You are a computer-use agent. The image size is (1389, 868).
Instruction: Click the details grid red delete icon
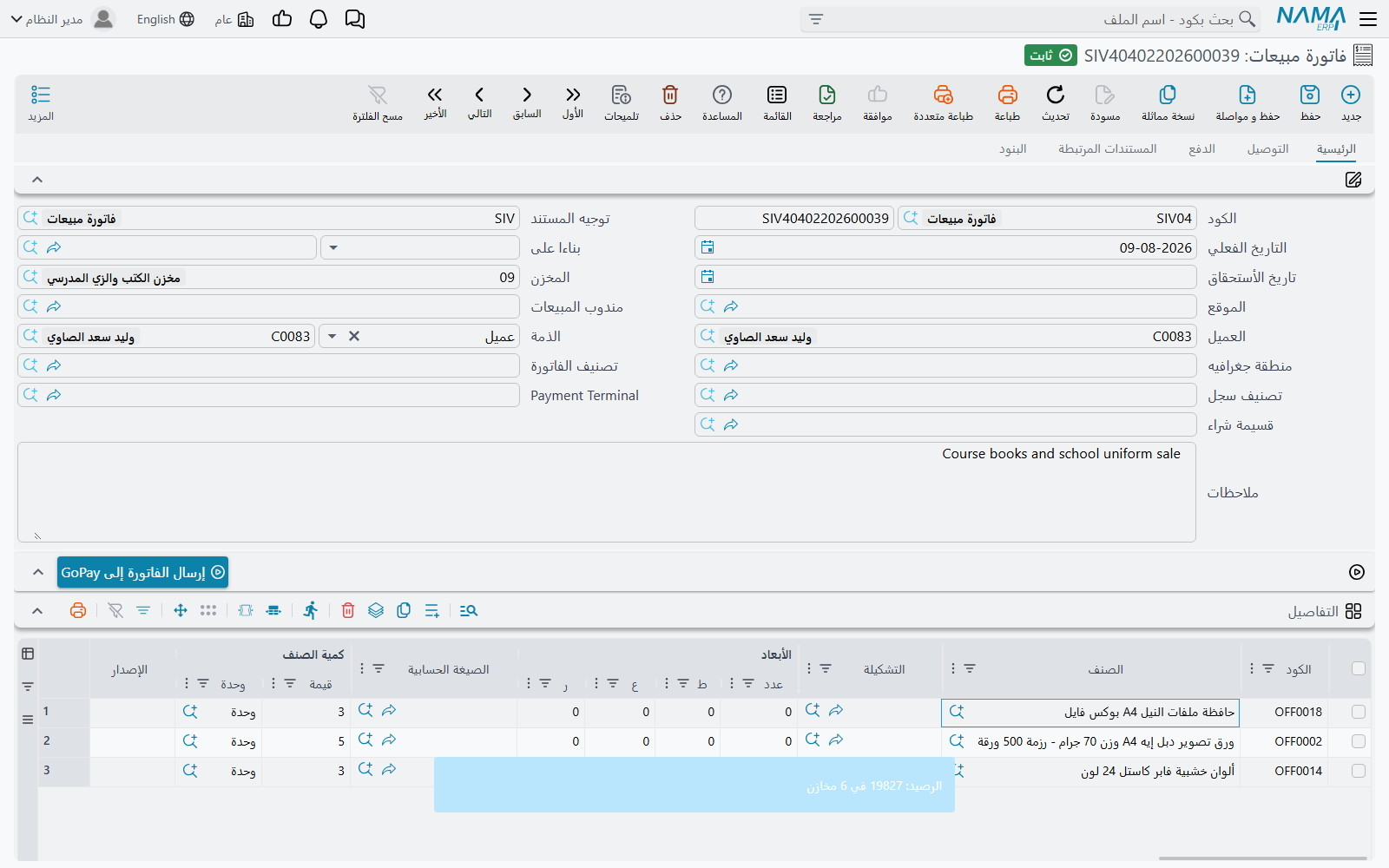click(x=348, y=610)
